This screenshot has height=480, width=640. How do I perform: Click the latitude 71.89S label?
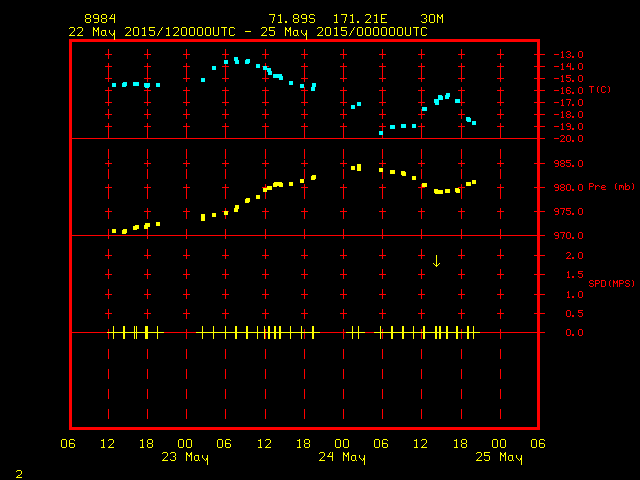tap(292, 19)
